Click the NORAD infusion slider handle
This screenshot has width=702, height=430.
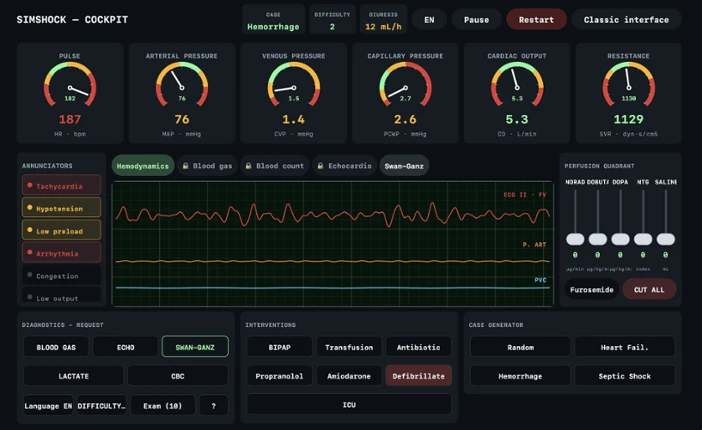coord(575,239)
